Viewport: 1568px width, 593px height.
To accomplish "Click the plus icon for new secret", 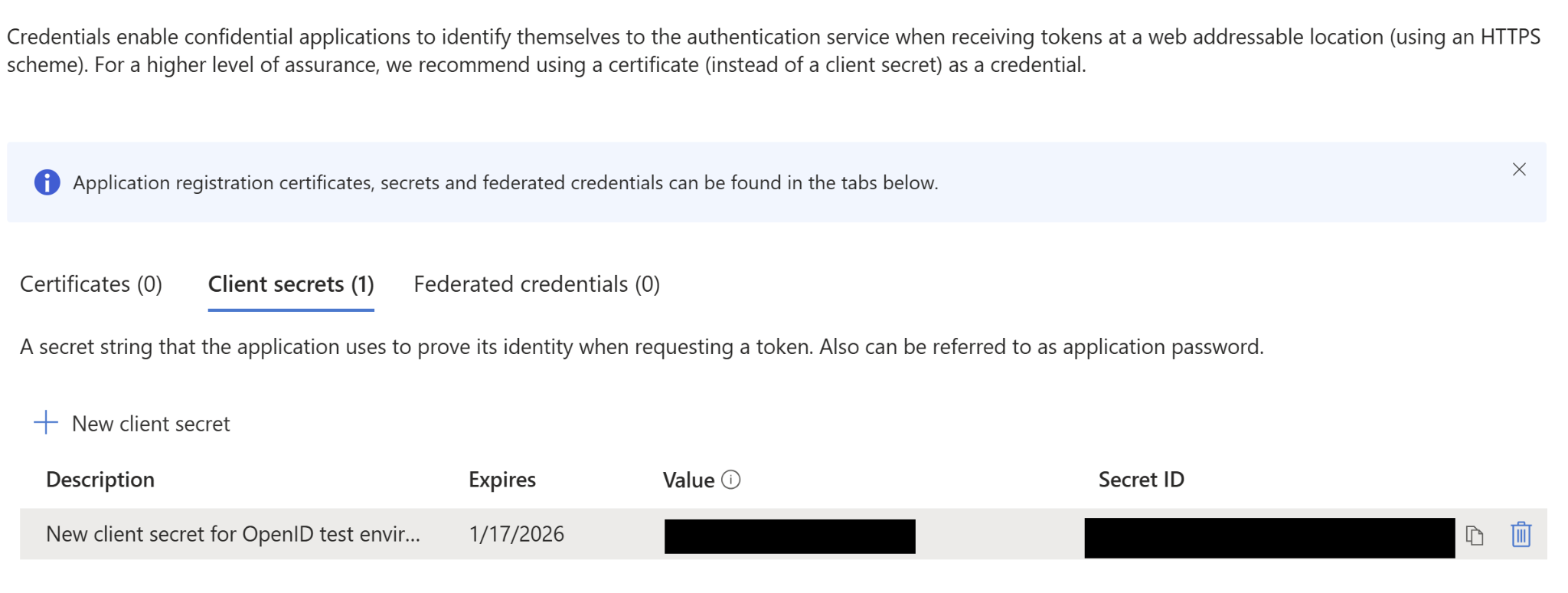I will 46,422.
